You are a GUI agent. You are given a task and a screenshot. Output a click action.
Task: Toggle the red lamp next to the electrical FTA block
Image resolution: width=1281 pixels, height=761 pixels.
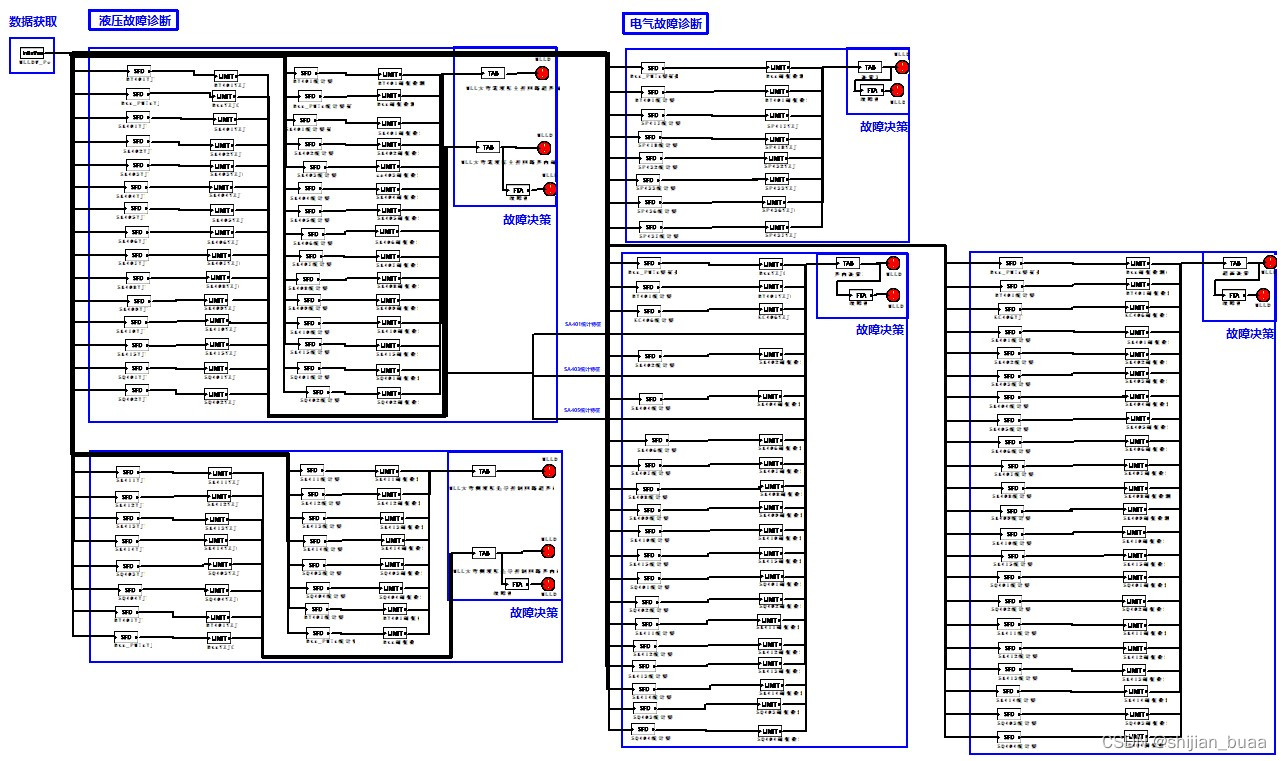(x=897, y=90)
